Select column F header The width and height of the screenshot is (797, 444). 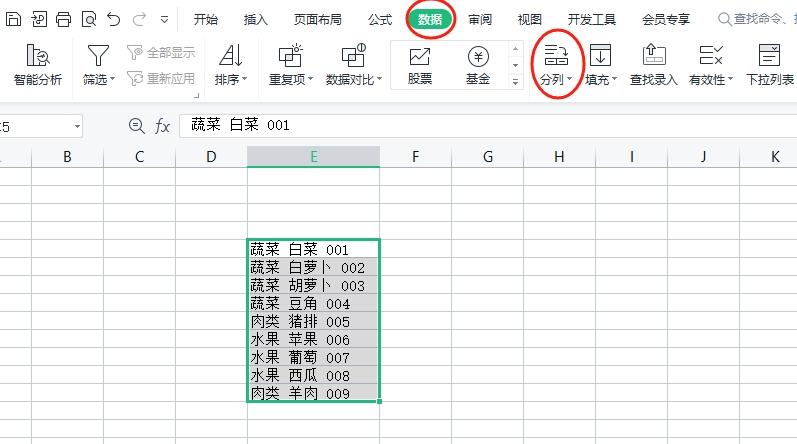[415, 157]
